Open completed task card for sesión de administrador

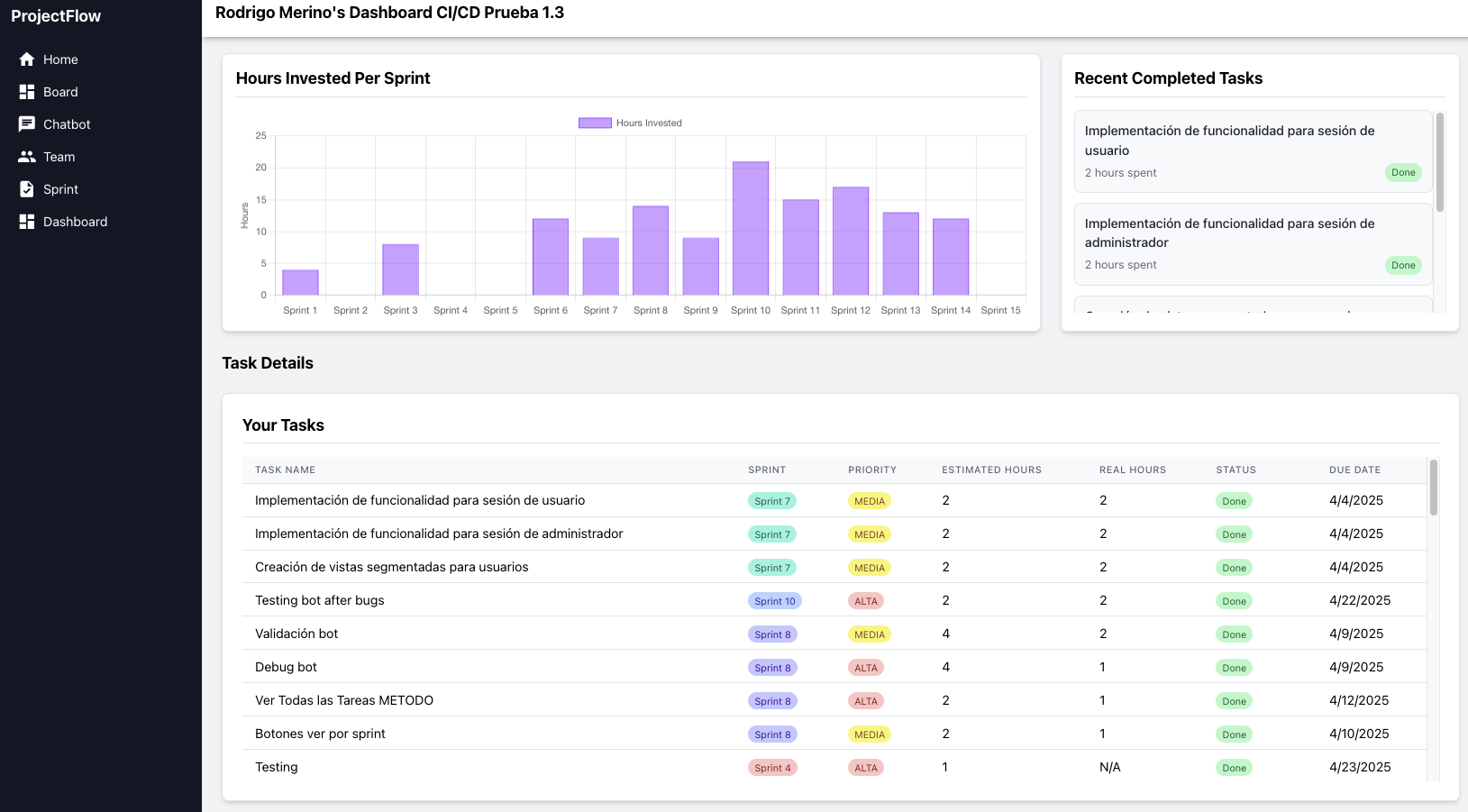(1253, 243)
